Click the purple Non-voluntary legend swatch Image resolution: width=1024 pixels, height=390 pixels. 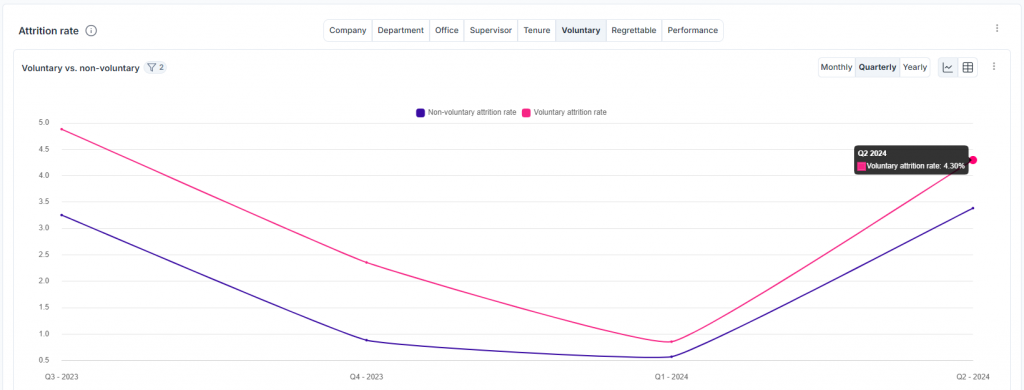click(x=421, y=112)
